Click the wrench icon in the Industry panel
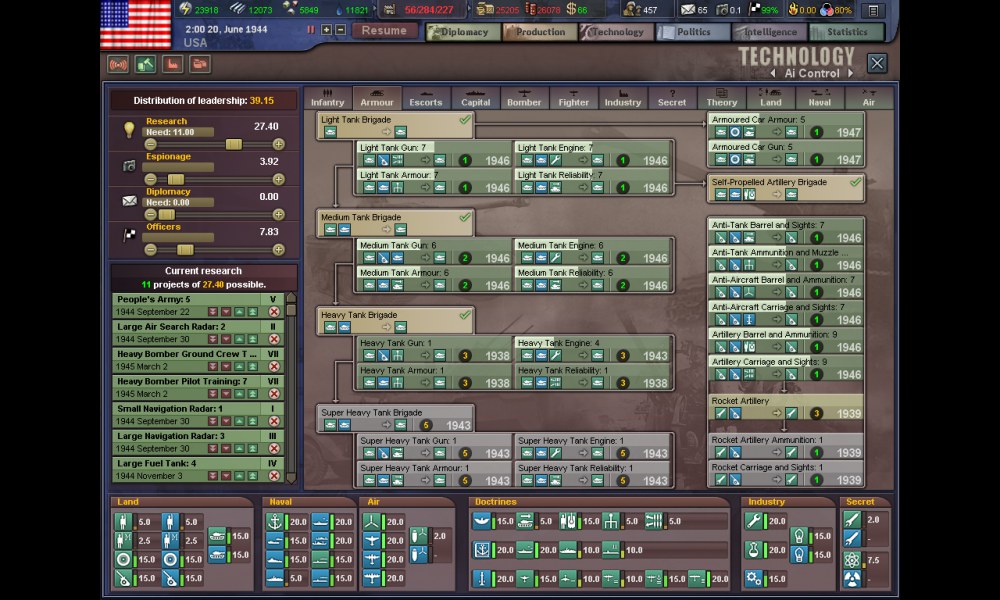The image size is (1000, 600). click(x=754, y=521)
